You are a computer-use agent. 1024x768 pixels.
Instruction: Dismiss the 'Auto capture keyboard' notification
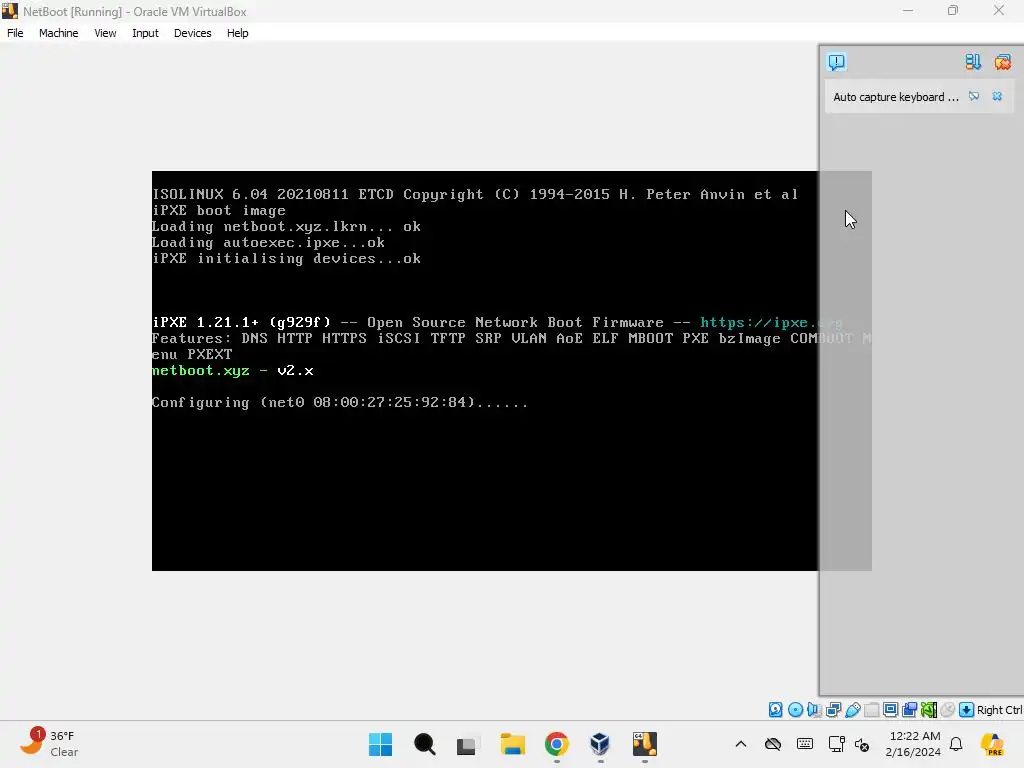[x=997, y=97]
